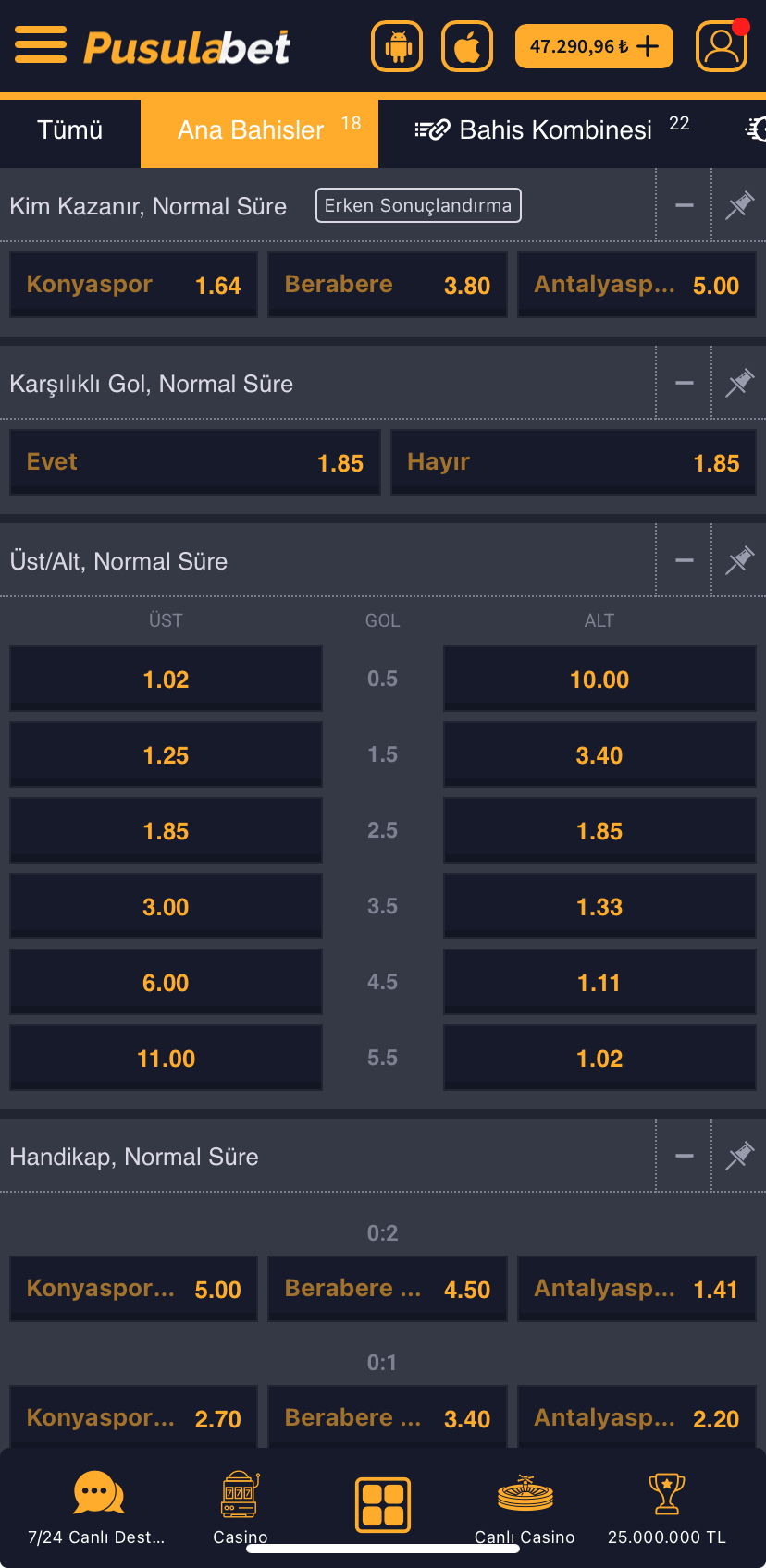Tap the balance deposit plus button
Image resolution: width=766 pixels, height=1568 pixels.
pyautogui.click(x=649, y=46)
